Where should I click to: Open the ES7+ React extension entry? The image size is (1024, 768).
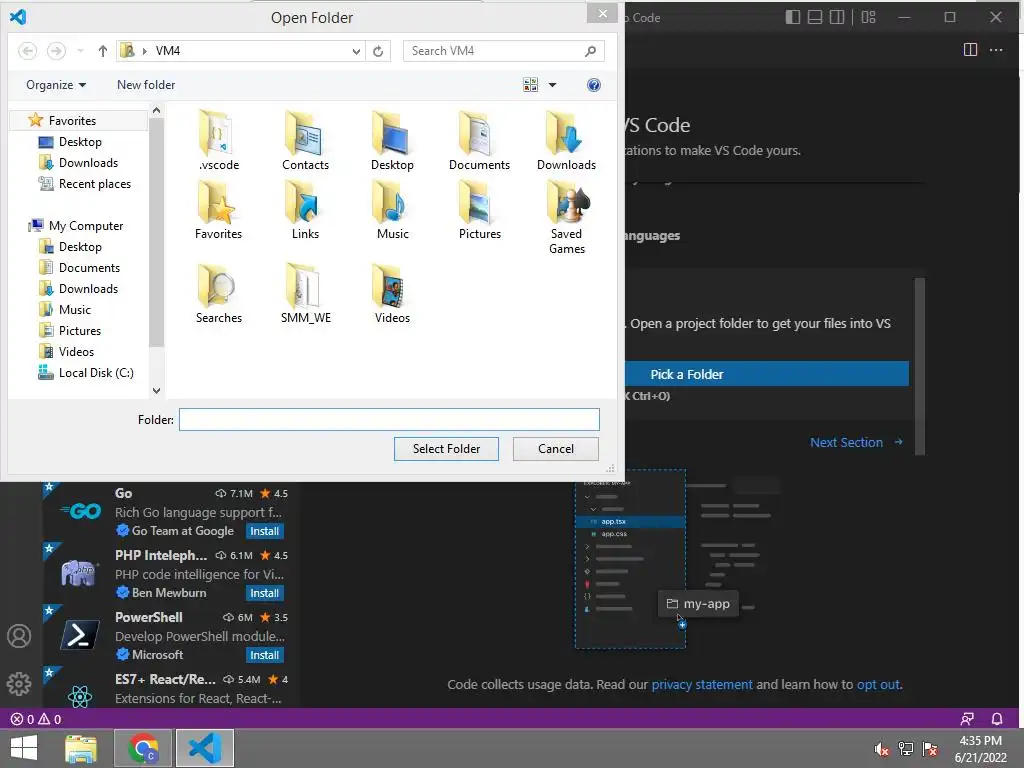[170, 688]
